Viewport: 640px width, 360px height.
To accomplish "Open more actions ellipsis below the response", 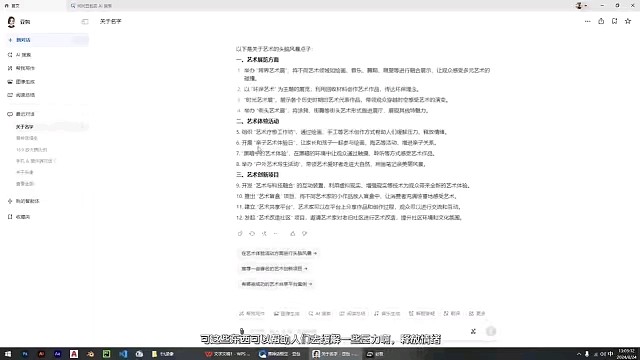I will pos(276,233).
